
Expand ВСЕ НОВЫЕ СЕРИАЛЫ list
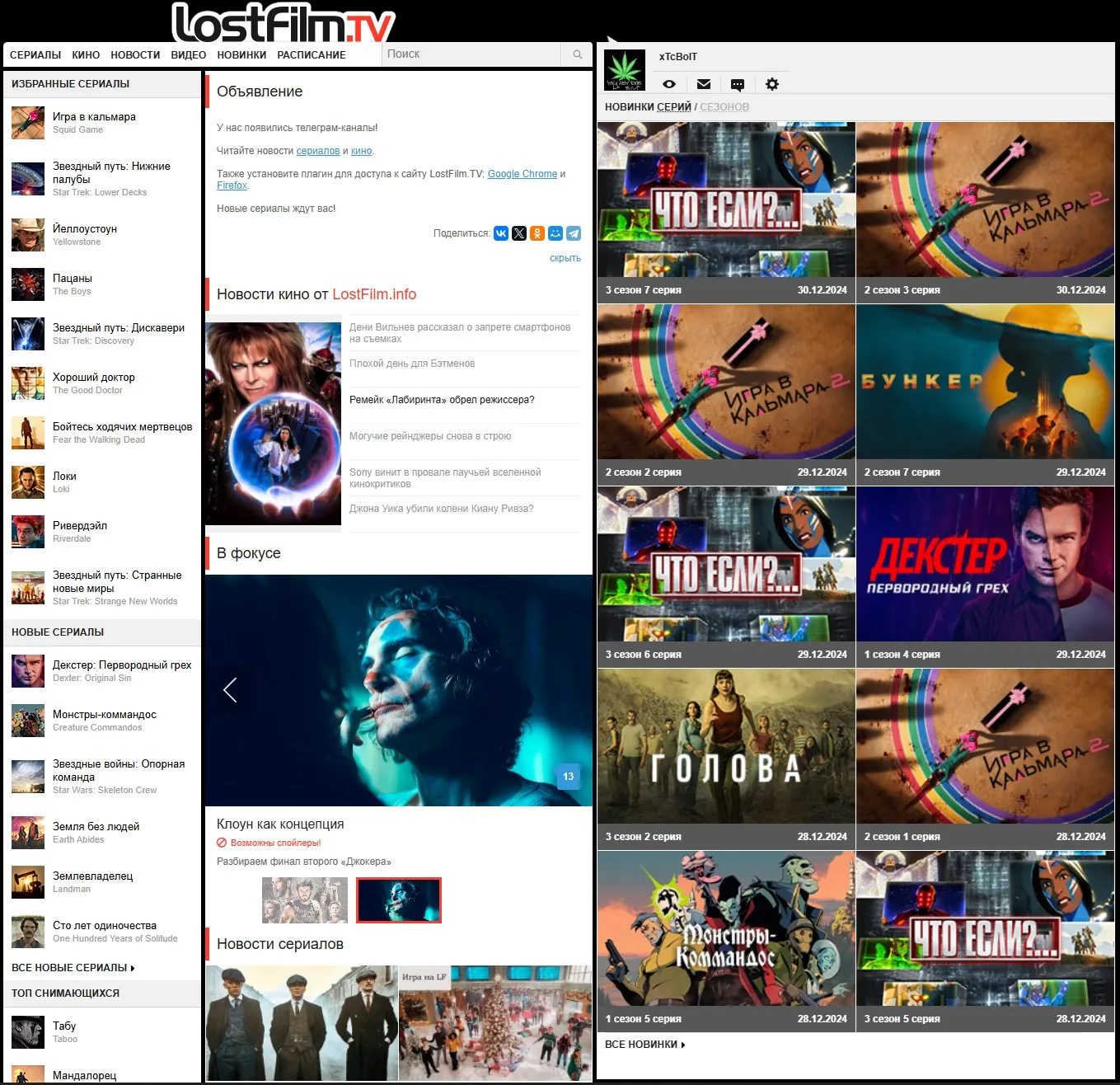(73, 968)
